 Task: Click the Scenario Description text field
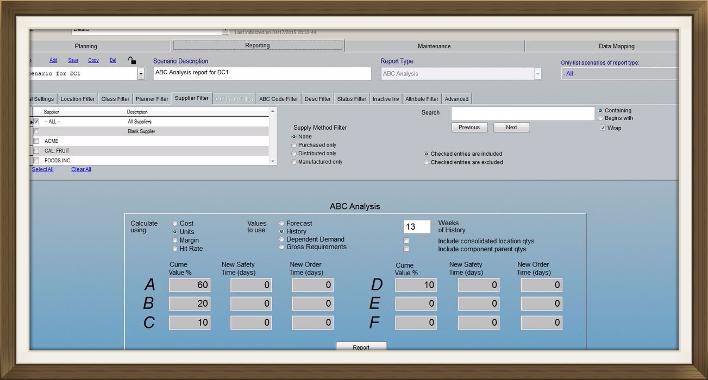point(262,73)
